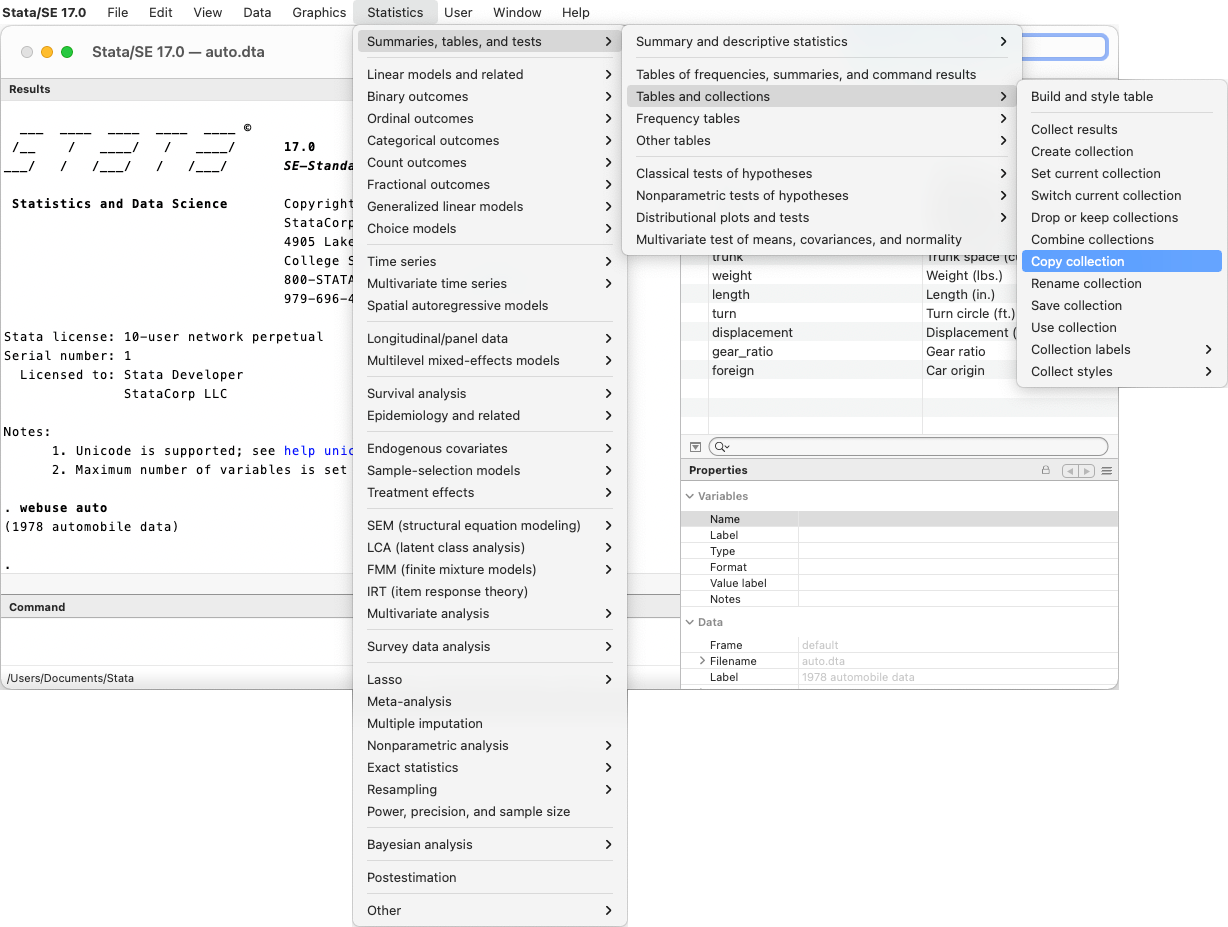Open Summary and descriptive statistics submenu
1228x927 pixels.
pyautogui.click(x=821, y=41)
